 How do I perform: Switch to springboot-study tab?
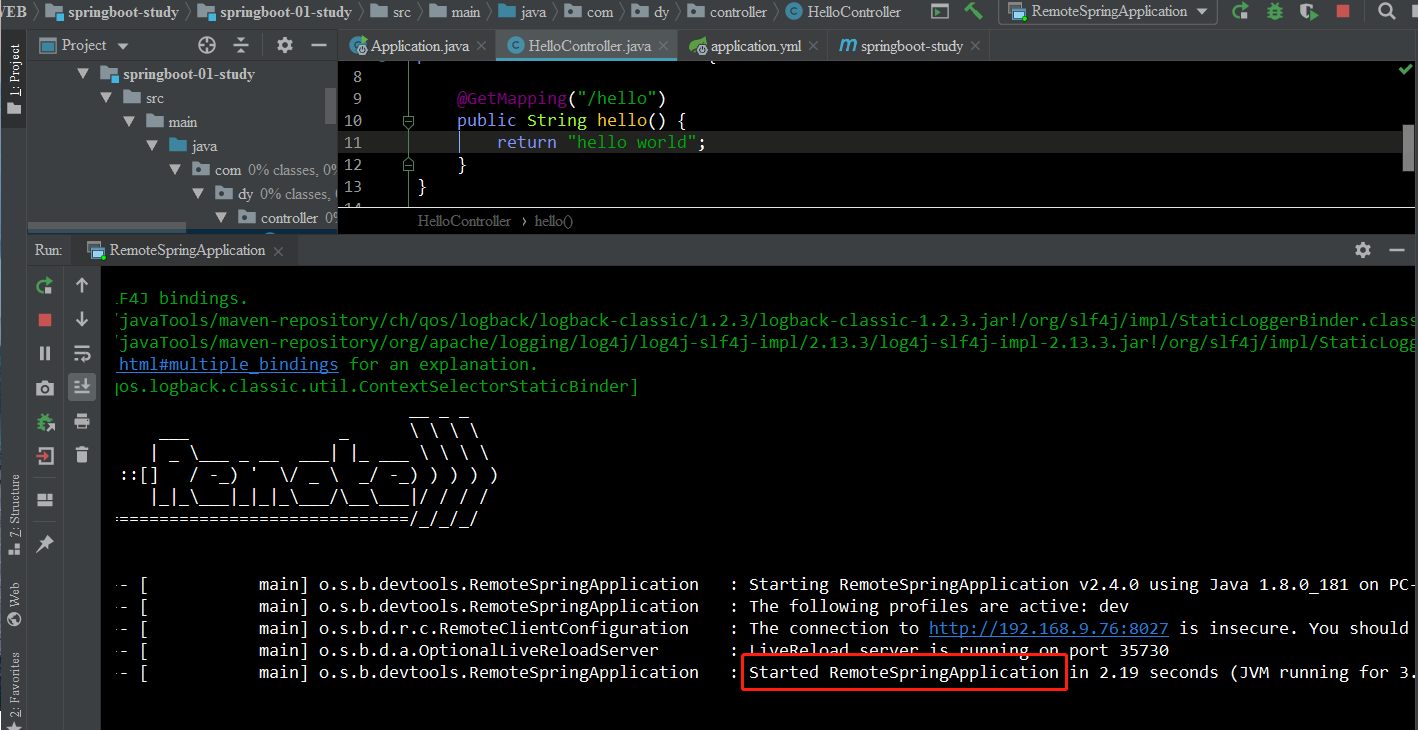(911, 46)
